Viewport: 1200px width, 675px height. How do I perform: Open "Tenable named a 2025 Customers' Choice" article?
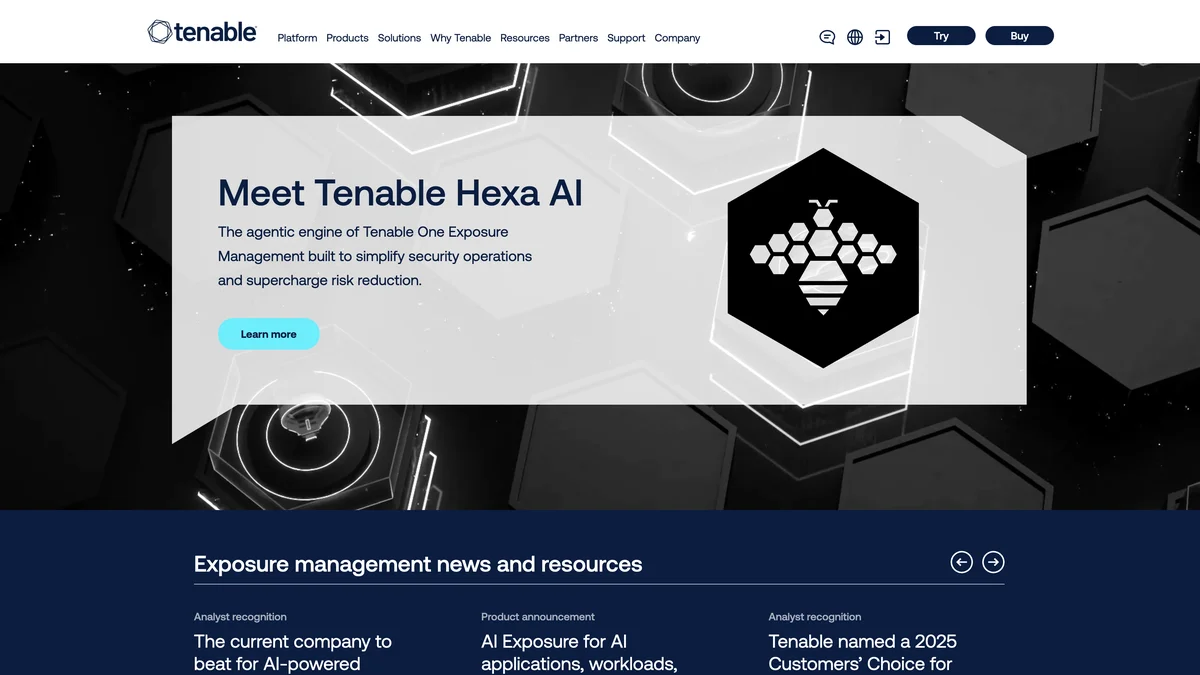pos(863,653)
